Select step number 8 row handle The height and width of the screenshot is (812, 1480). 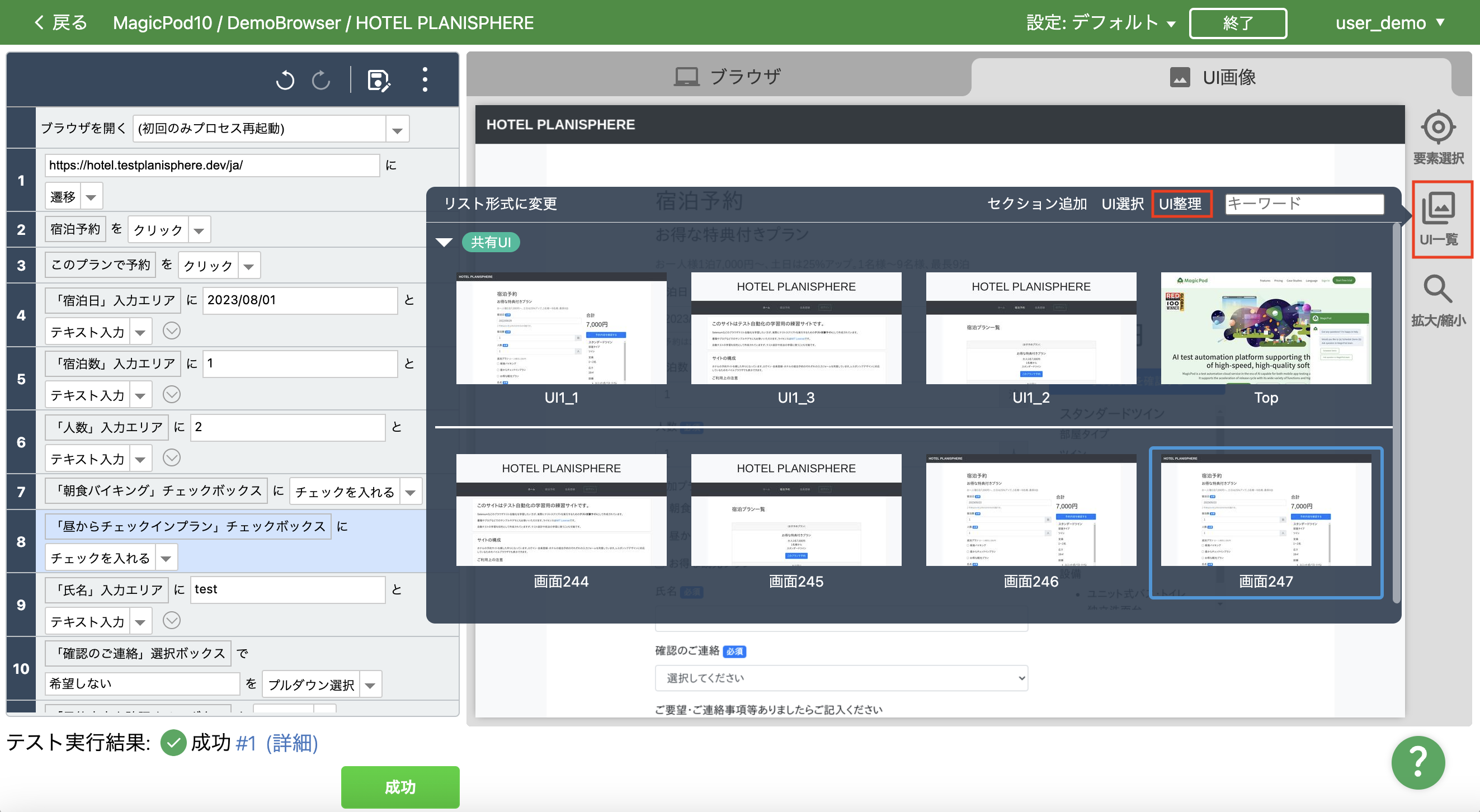click(x=21, y=541)
